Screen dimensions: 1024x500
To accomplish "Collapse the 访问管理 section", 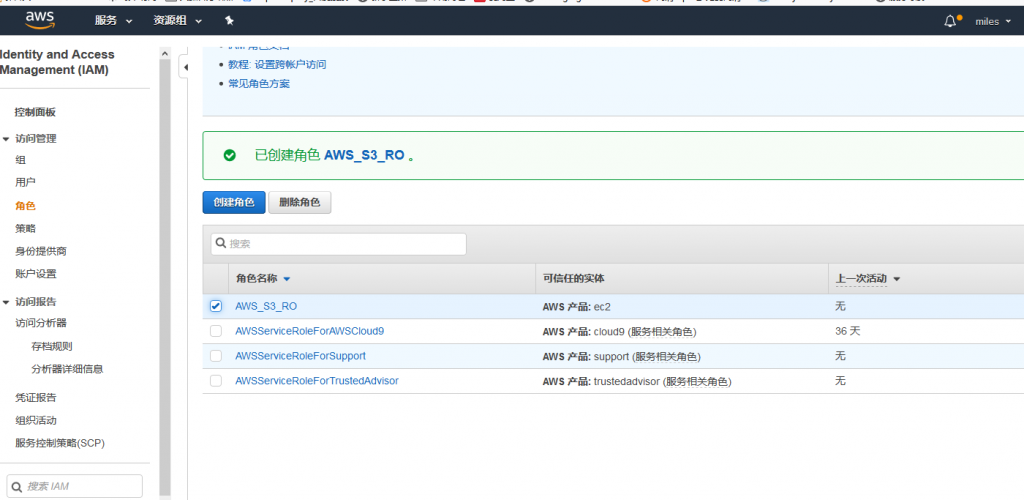I will tap(6, 139).
